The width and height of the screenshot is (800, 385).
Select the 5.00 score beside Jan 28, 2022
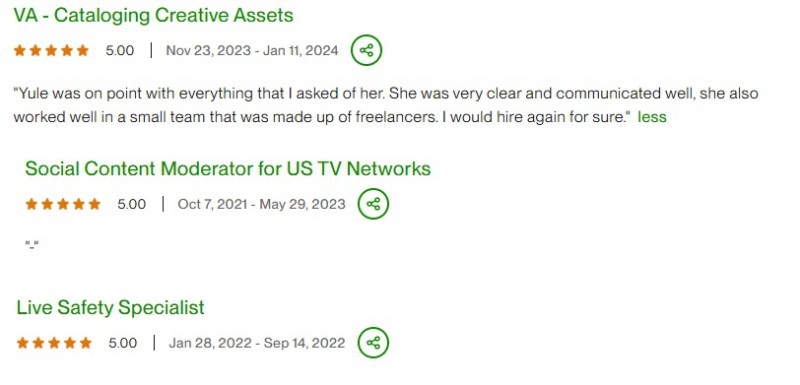tap(123, 343)
